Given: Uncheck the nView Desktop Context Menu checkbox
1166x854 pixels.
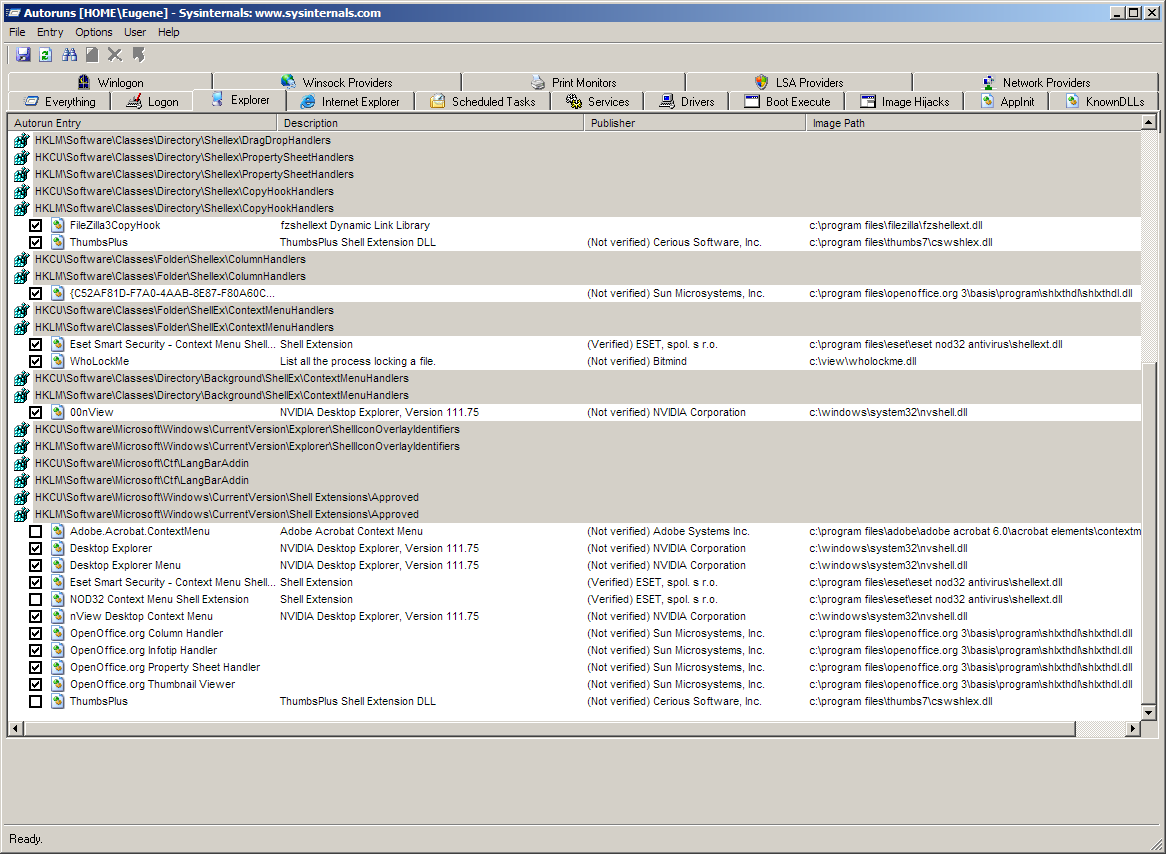Looking at the screenshot, I should pyautogui.click(x=35, y=616).
